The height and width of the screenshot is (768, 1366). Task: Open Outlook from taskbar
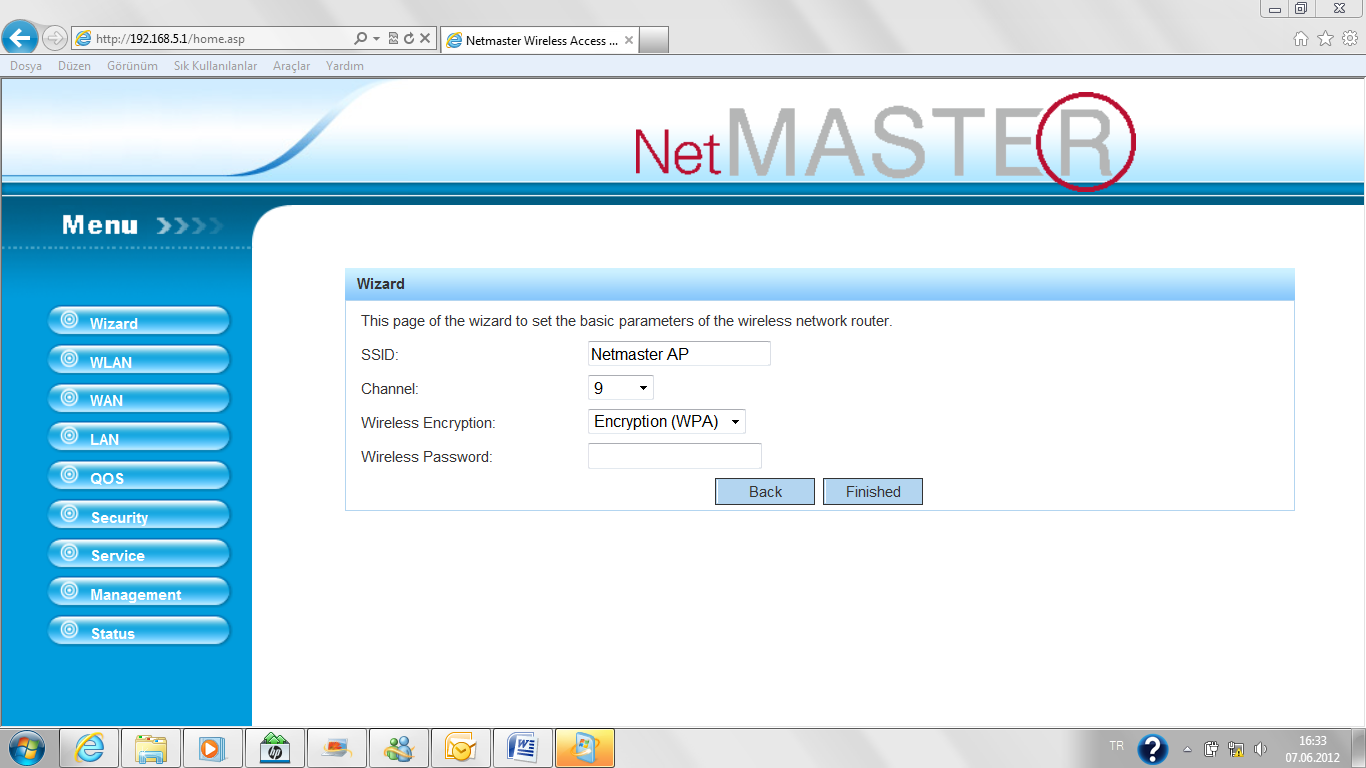coord(461,748)
